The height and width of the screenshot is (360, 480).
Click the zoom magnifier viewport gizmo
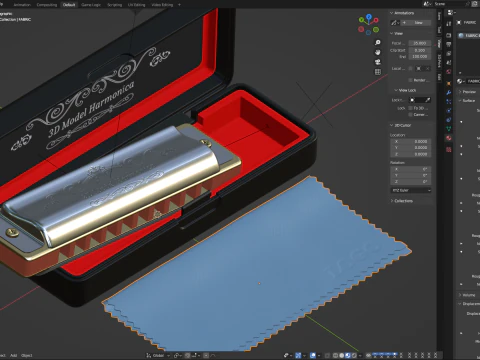(378, 42)
